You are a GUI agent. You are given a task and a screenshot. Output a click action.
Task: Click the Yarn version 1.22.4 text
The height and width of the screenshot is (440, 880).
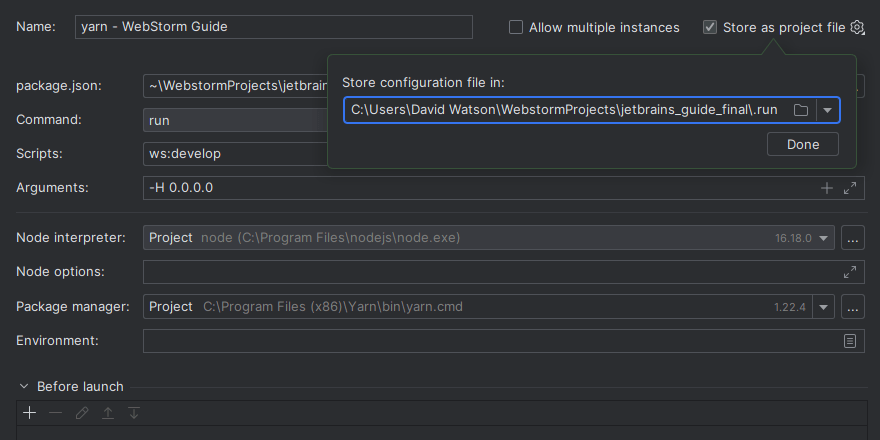pos(790,308)
